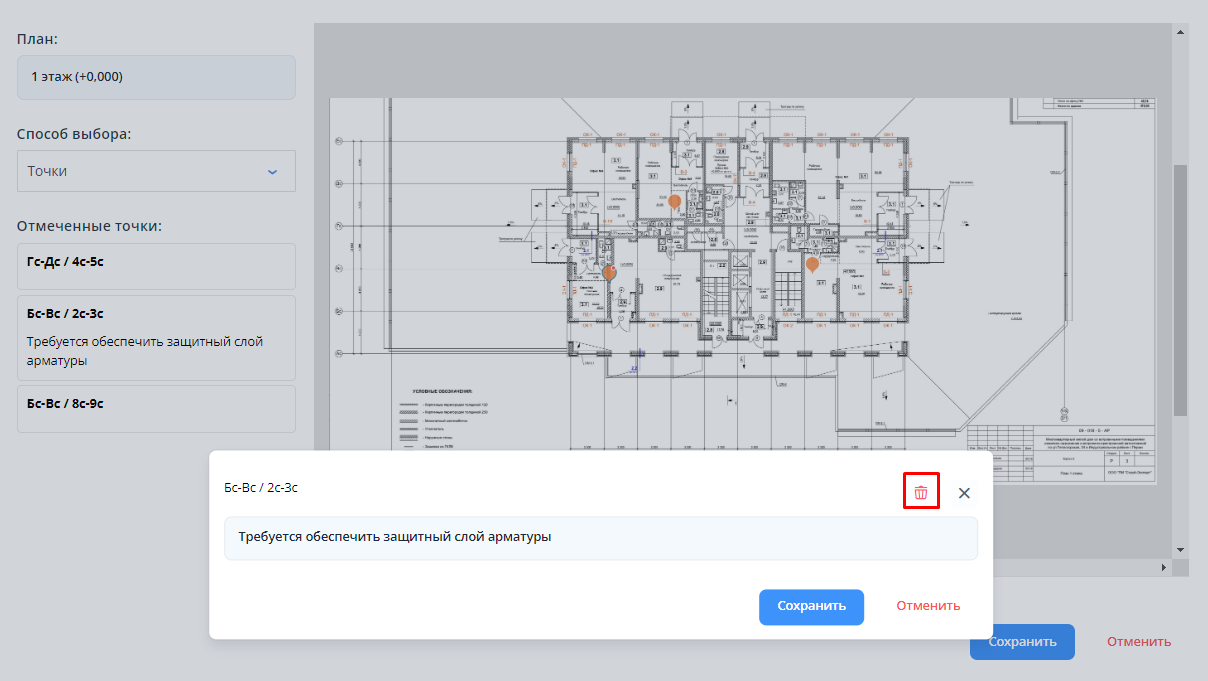Select the rightmost orange pin on the plan
Viewport: 1208px width, 681px height.
812,264
